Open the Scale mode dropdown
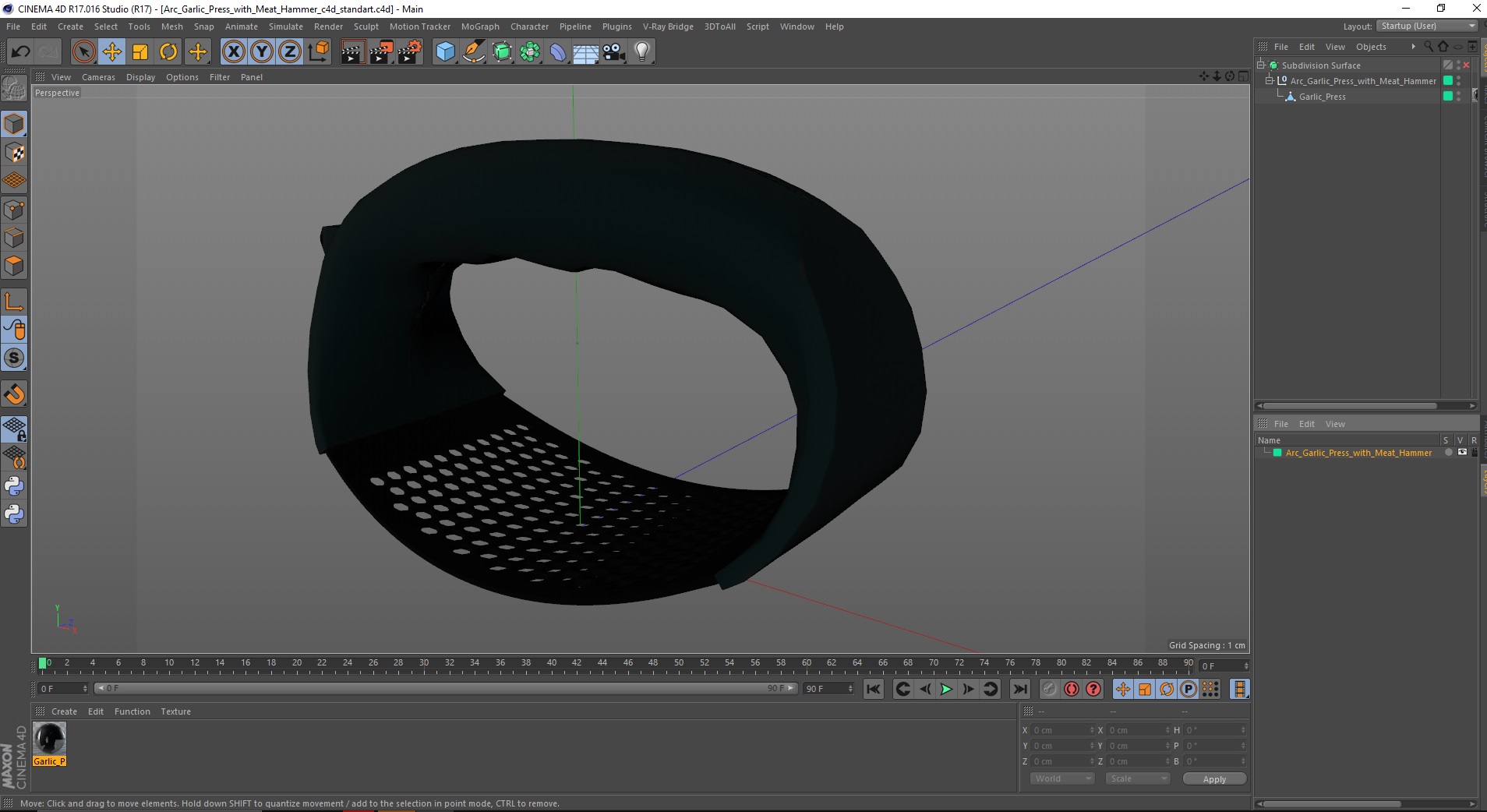 [1138, 778]
